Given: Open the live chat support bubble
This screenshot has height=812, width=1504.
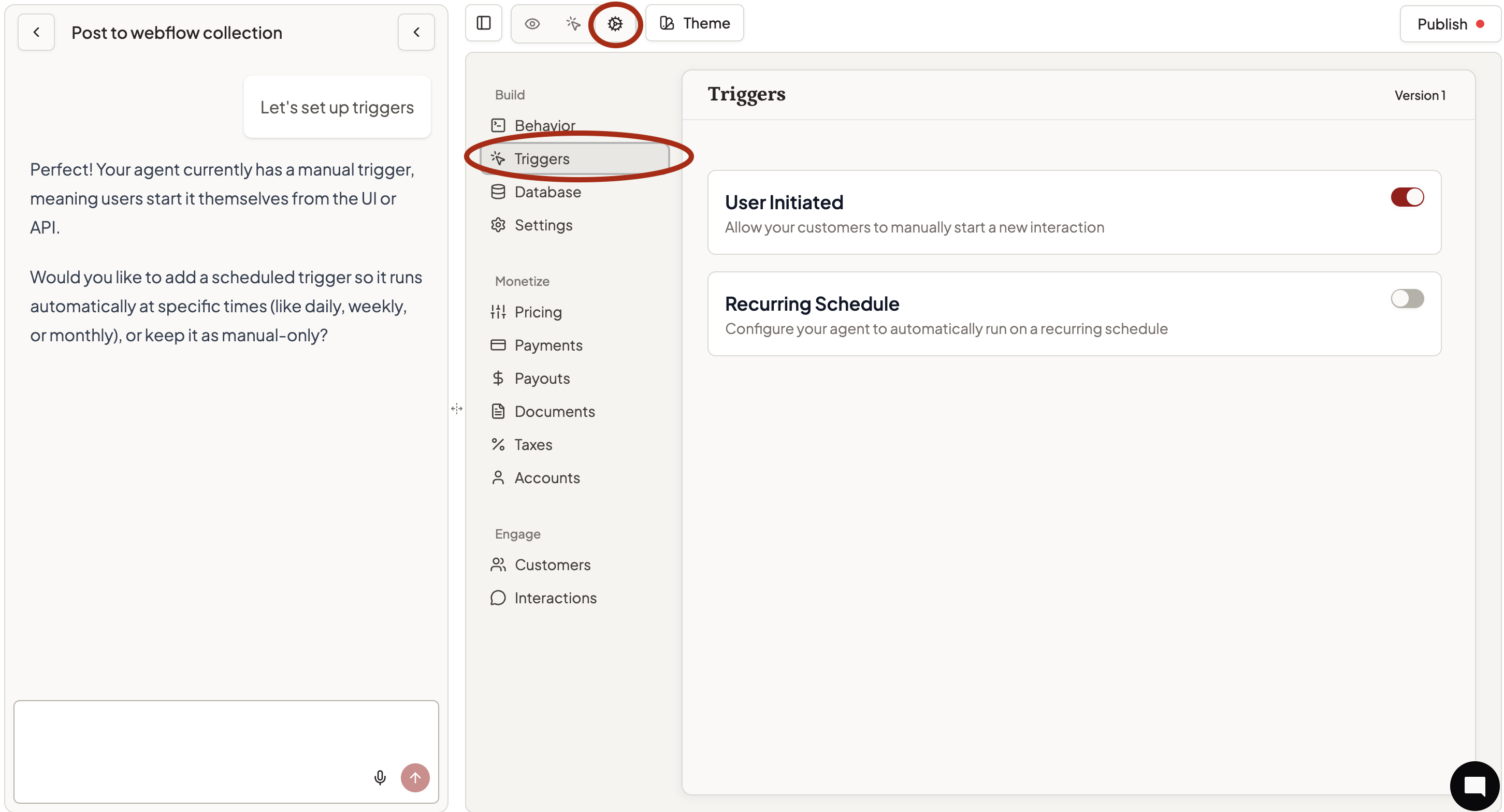Looking at the screenshot, I should (x=1473, y=785).
